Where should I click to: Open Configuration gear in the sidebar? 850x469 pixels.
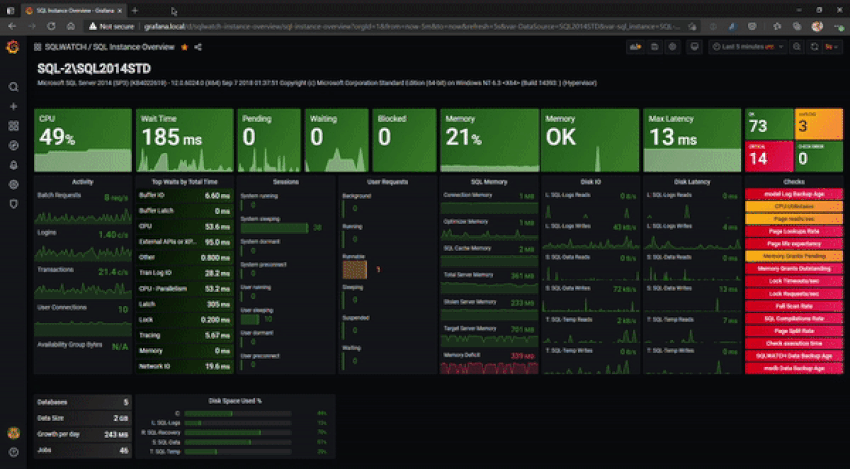[x=13, y=184]
